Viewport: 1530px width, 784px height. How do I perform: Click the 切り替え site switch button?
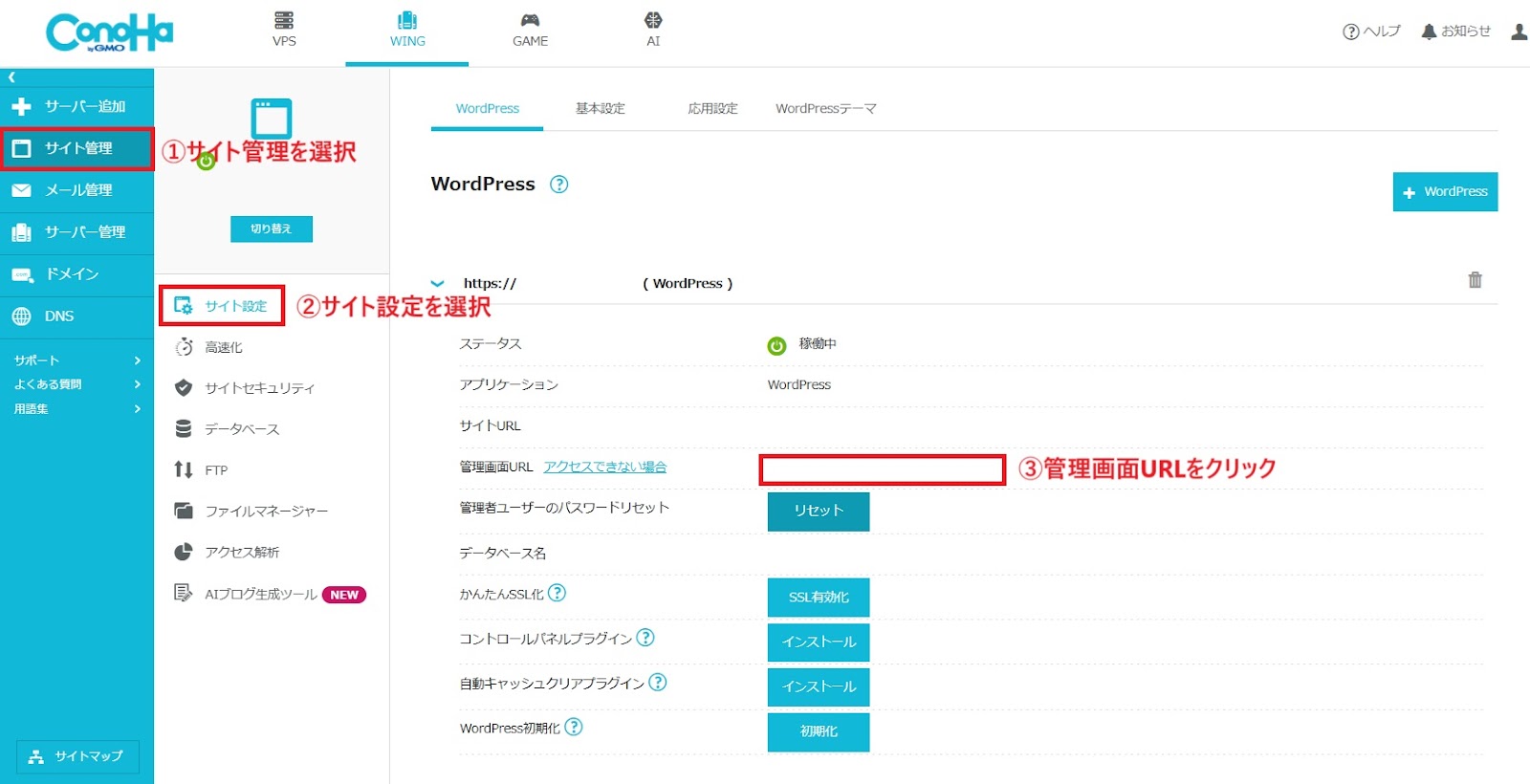(271, 229)
